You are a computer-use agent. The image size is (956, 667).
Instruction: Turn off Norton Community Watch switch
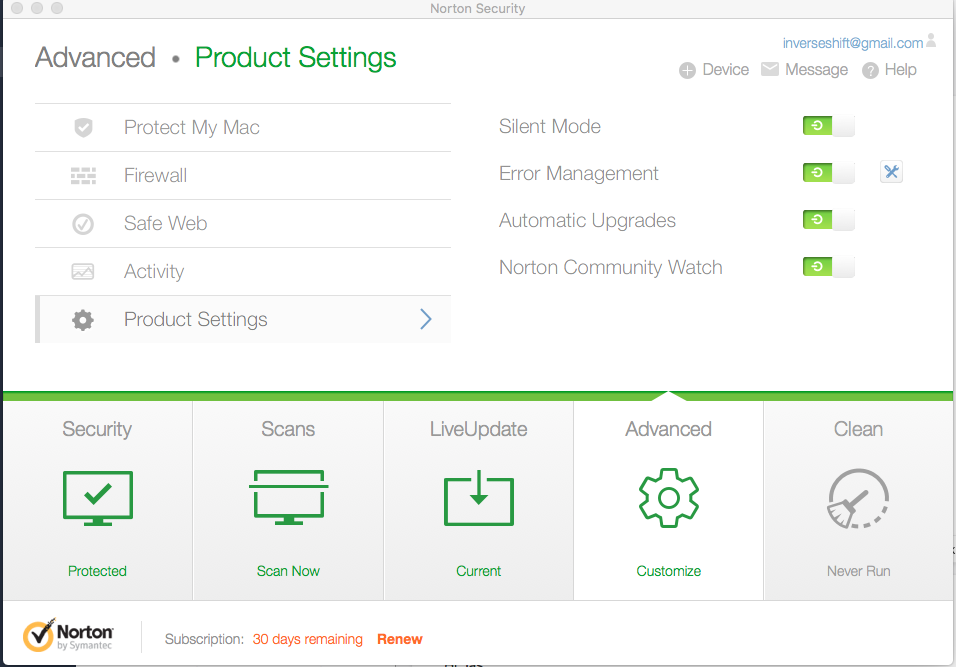pyautogui.click(x=828, y=267)
